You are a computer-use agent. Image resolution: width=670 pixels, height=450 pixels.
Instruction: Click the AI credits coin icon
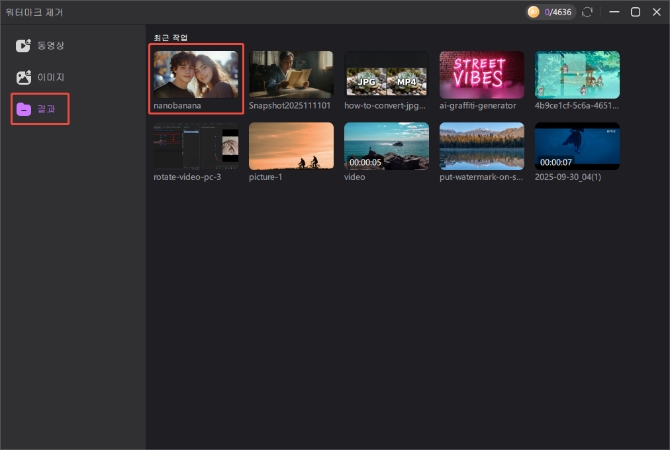tap(533, 12)
